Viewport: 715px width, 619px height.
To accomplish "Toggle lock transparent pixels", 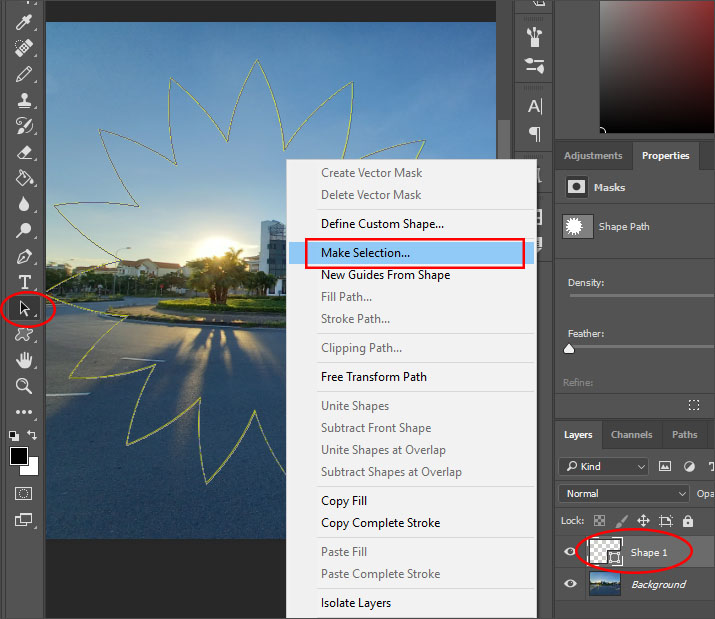I will pyautogui.click(x=599, y=520).
